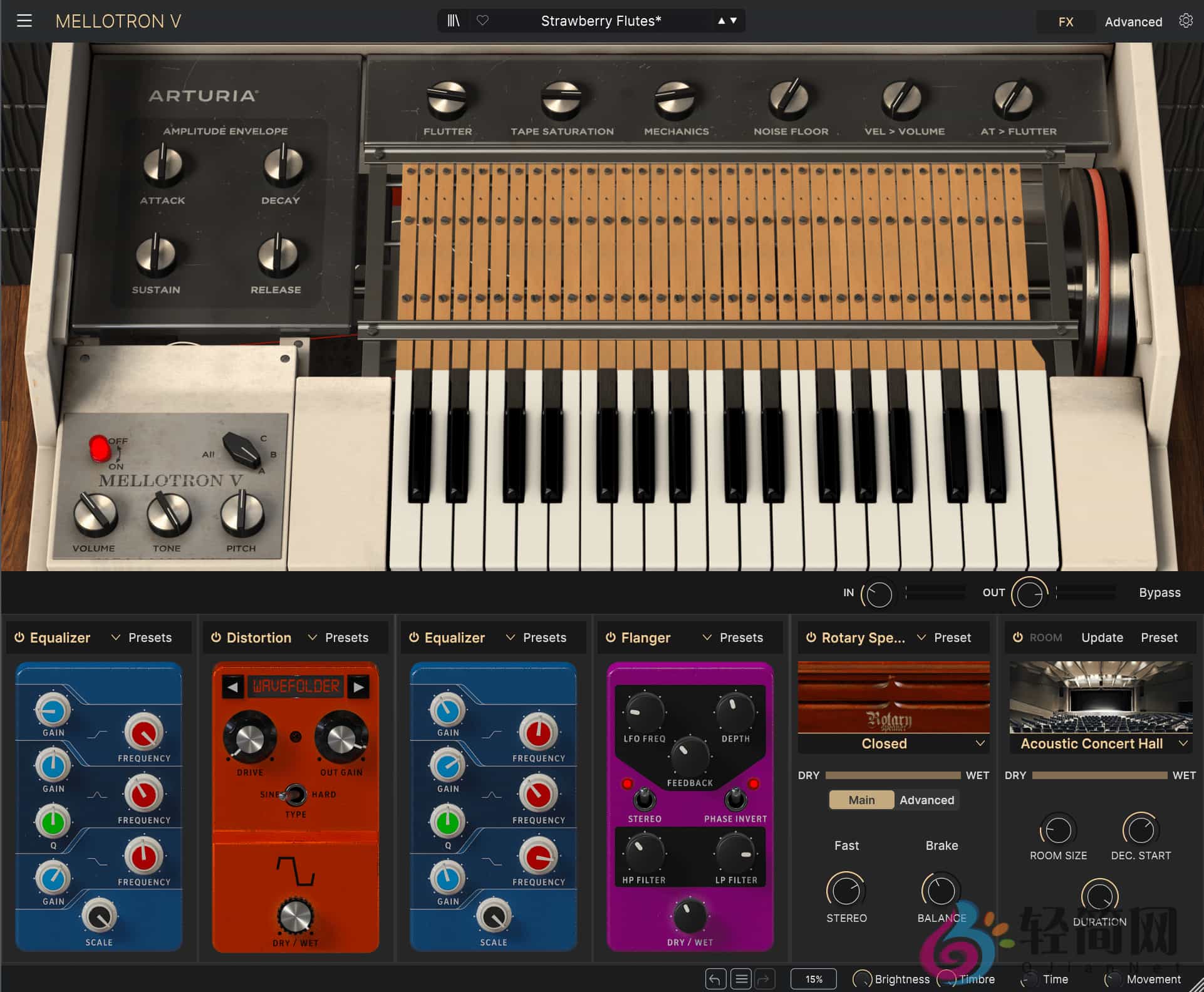Open the settings gear
The image size is (1204, 992).
(1186, 20)
